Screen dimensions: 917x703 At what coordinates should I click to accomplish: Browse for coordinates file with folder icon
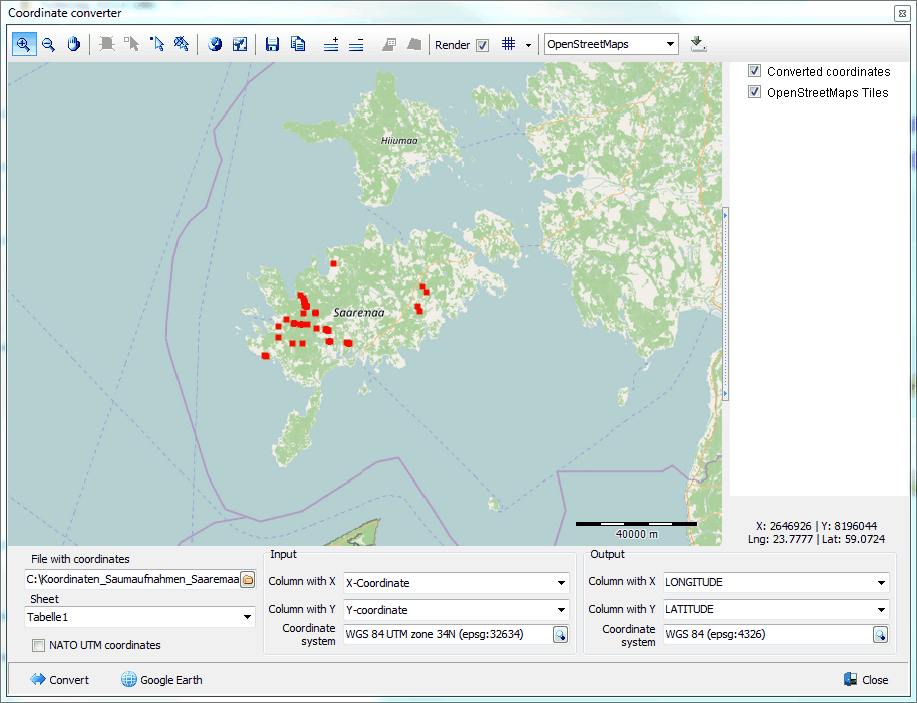(x=248, y=579)
